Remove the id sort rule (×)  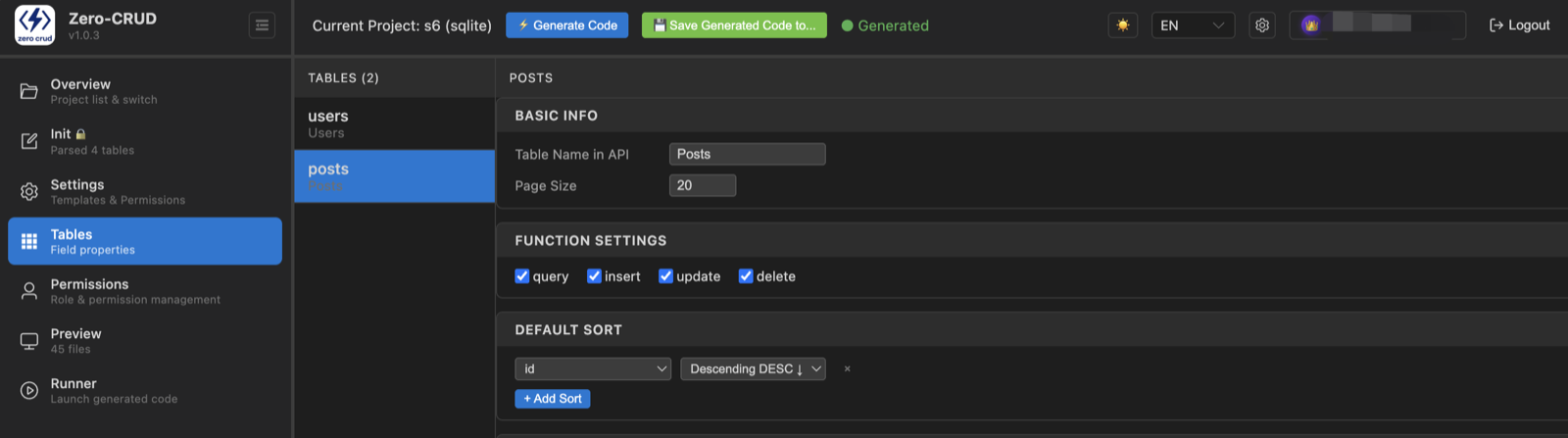tap(848, 369)
